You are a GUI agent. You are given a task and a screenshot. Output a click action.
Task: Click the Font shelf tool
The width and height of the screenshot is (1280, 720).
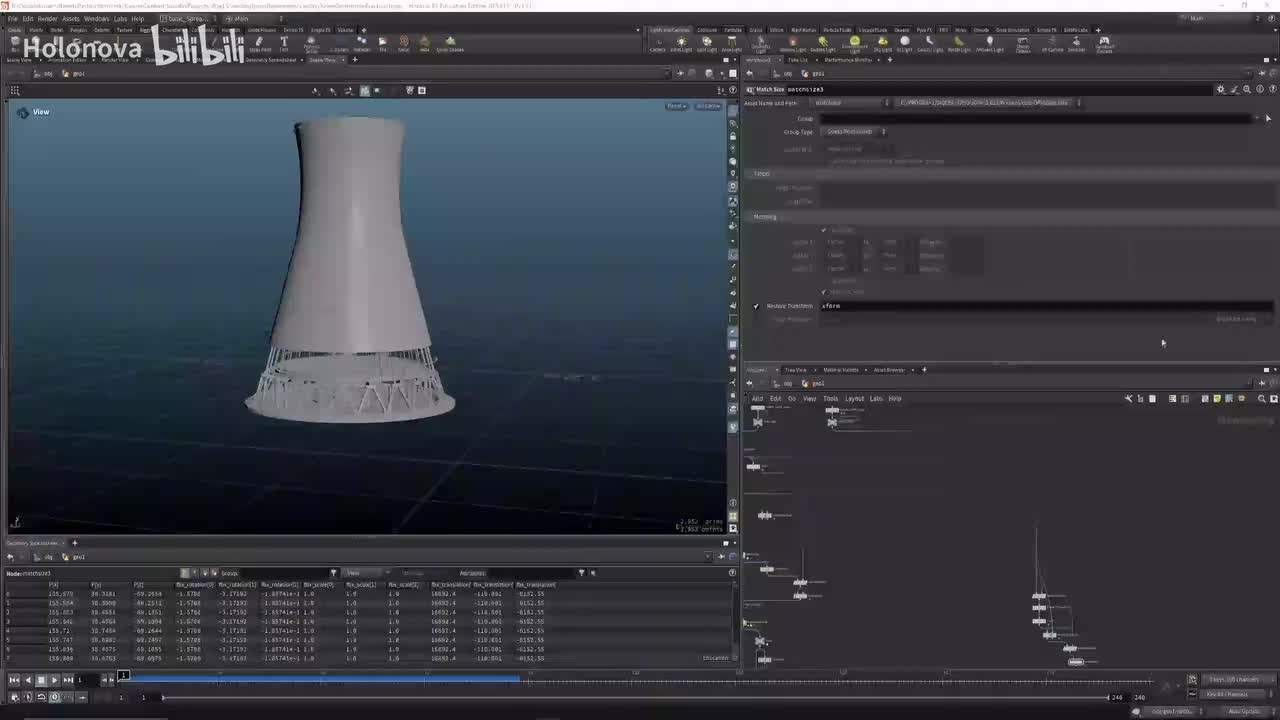pos(284,44)
